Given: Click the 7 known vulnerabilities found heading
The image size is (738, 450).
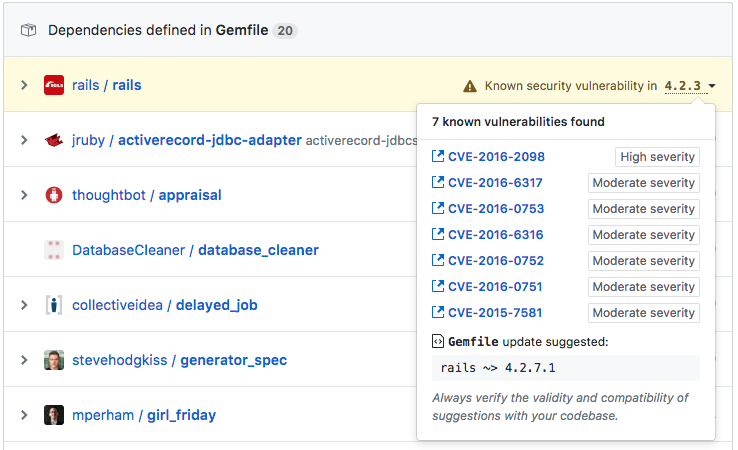Looking at the screenshot, I should click(x=518, y=121).
